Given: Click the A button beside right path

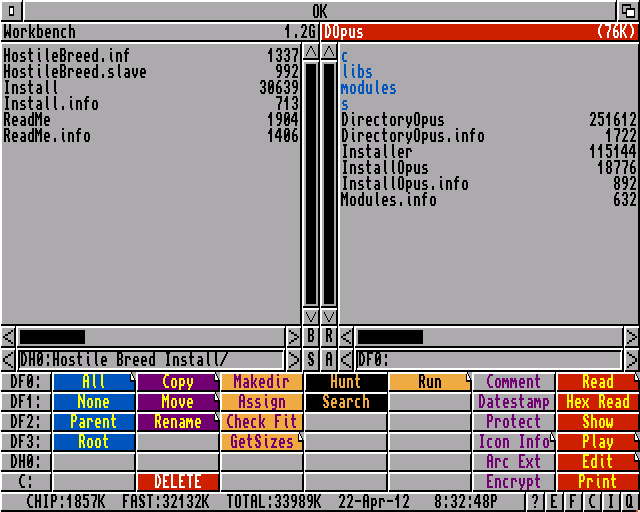Looking at the screenshot, I should [x=329, y=359].
